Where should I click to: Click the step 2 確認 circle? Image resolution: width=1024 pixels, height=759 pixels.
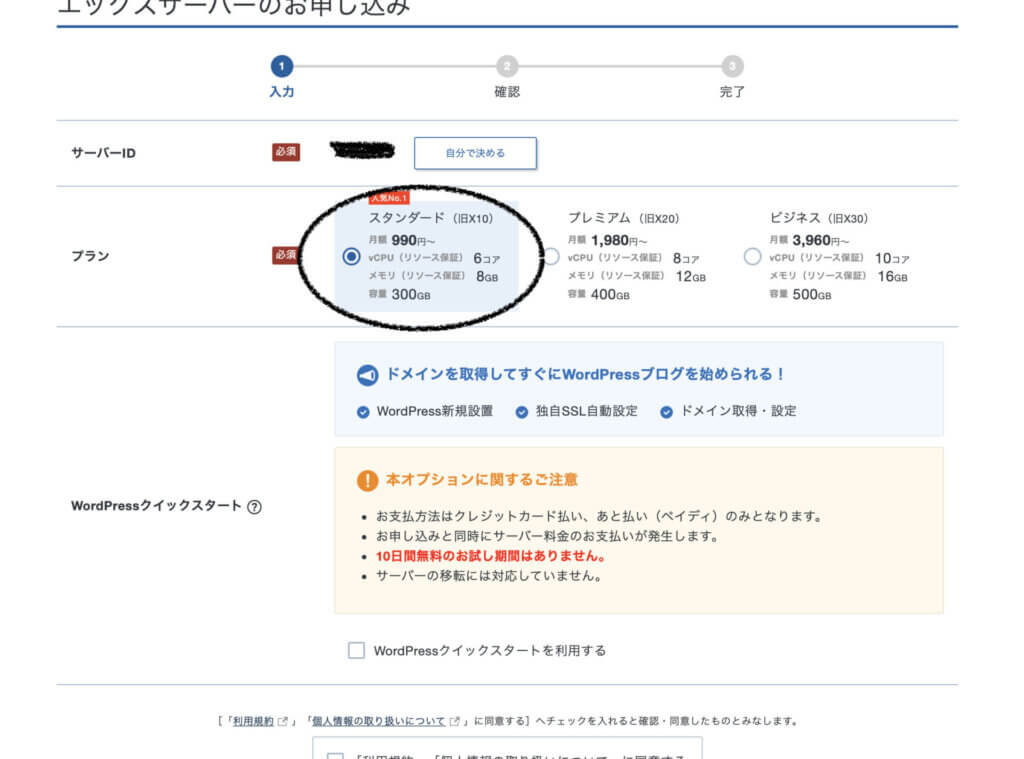[x=507, y=66]
